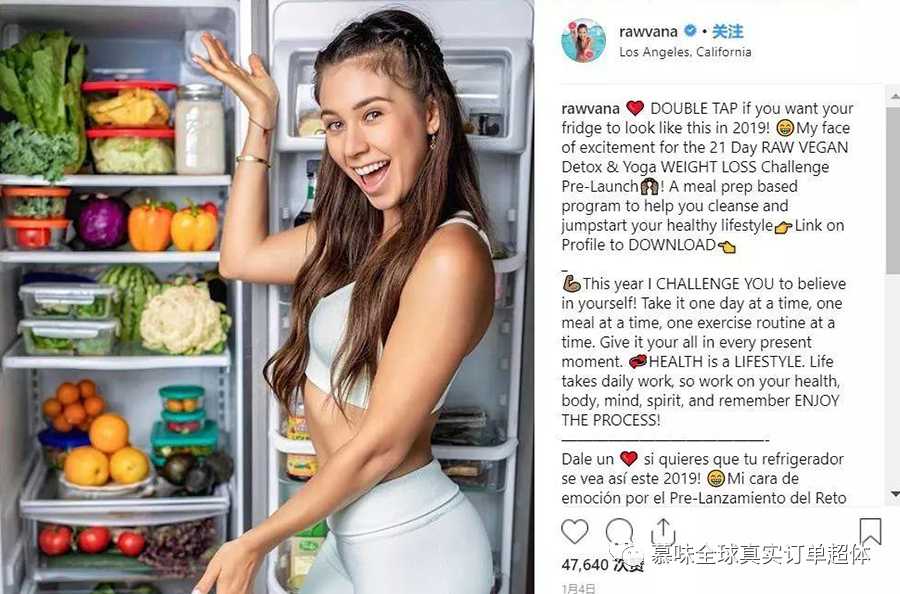The image size is (900, 594).
Task: Click rawvana username at the caption start
Action: point(591,108)
